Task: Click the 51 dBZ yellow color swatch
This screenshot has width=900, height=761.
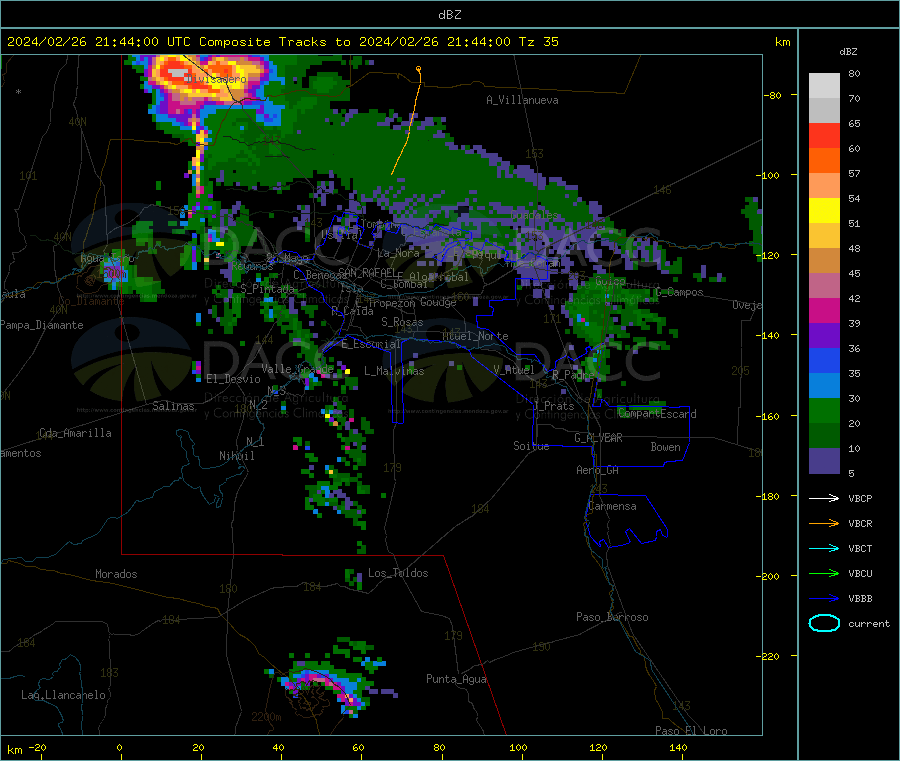Action: point(824,211)
